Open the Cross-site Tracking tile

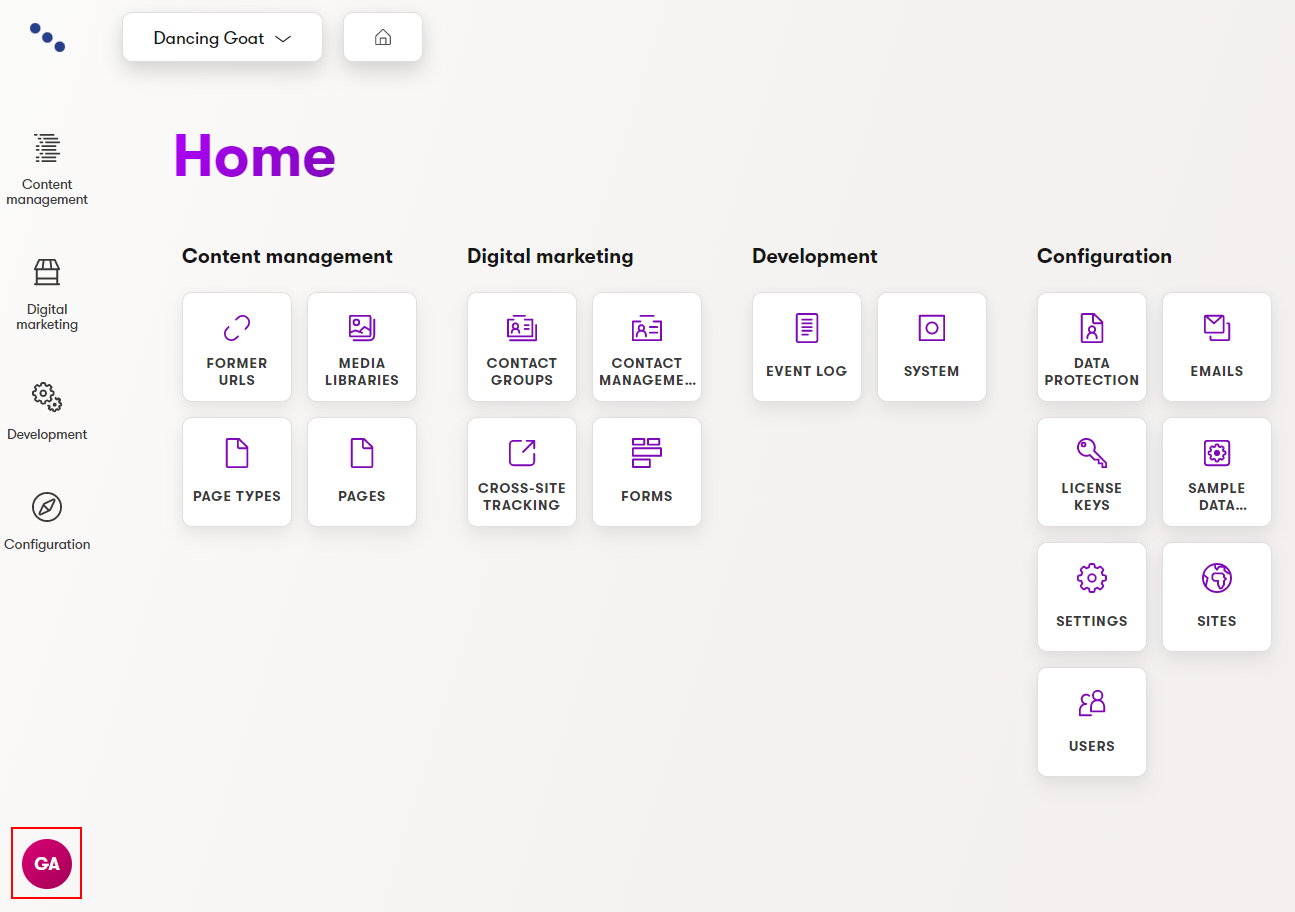coord(522,472)
